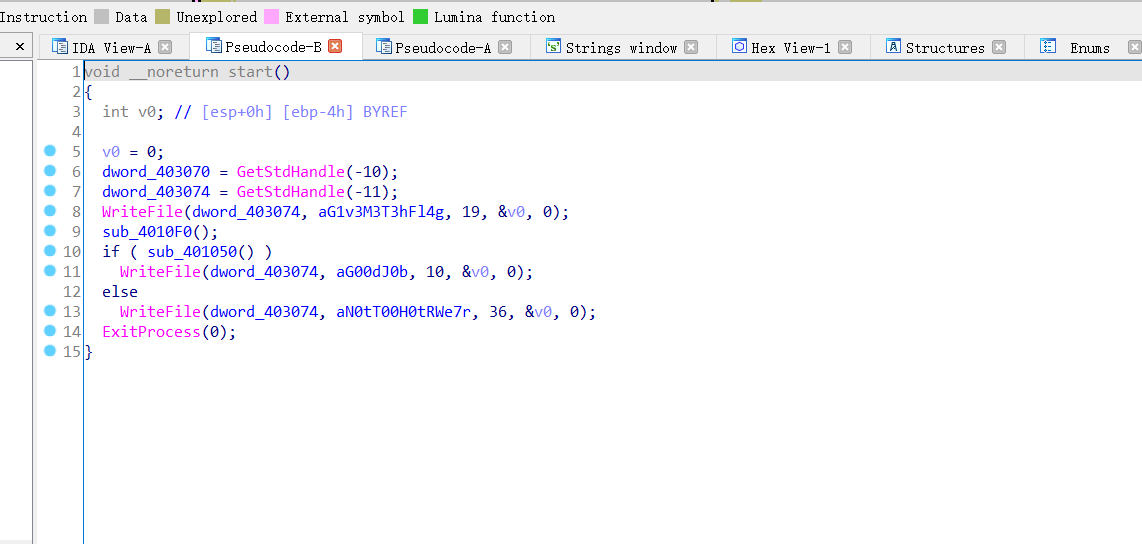Close the Strings window tab

click(690, 47)
